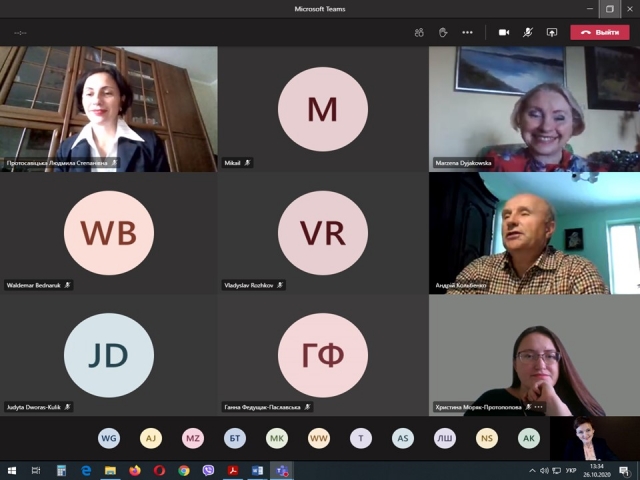Open Task View on the taskbar
Screen dimensions: 640x480
[x=36, y=470]
